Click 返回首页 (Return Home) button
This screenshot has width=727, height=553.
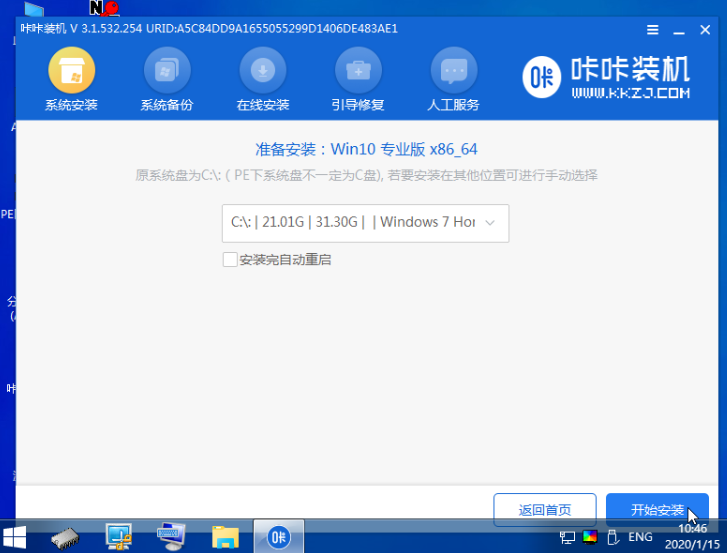coord(545,510)
